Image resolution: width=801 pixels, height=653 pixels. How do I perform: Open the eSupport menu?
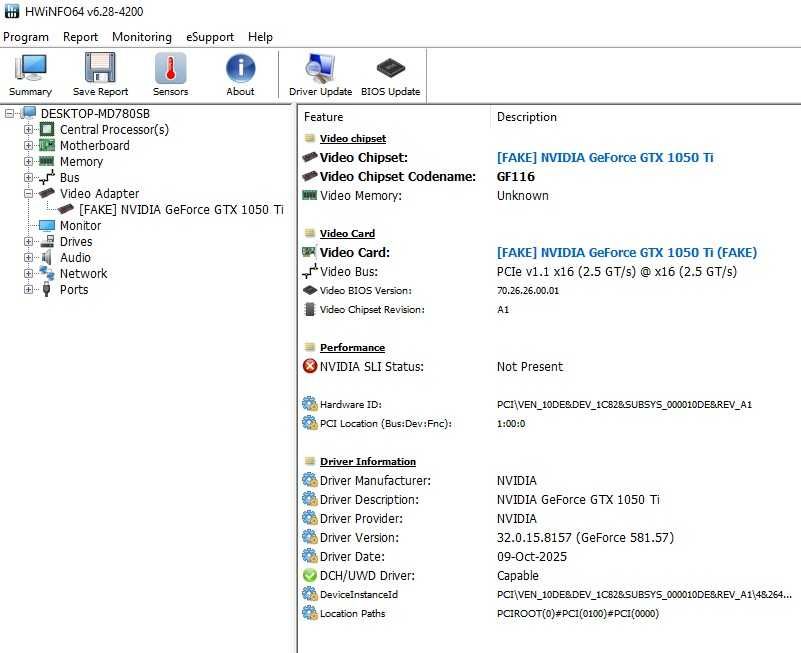tap(210, 37)
